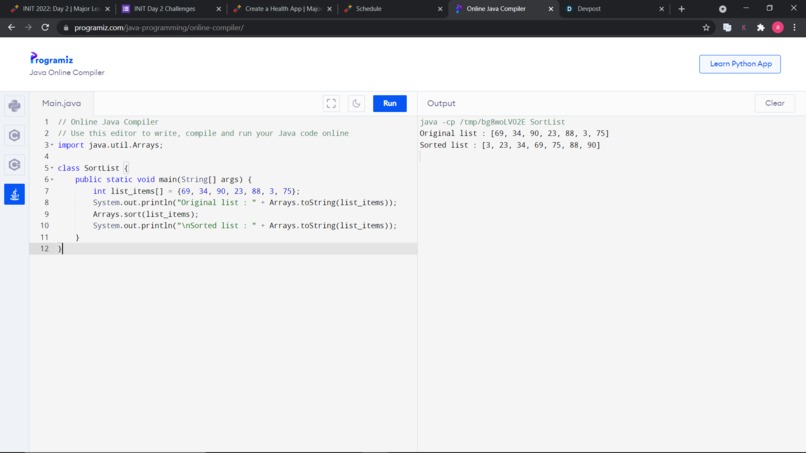Viewport: 806px width, 453px height.
Task: Click the address bar URL
Action: pyautogui.click(x=159, y=28)
